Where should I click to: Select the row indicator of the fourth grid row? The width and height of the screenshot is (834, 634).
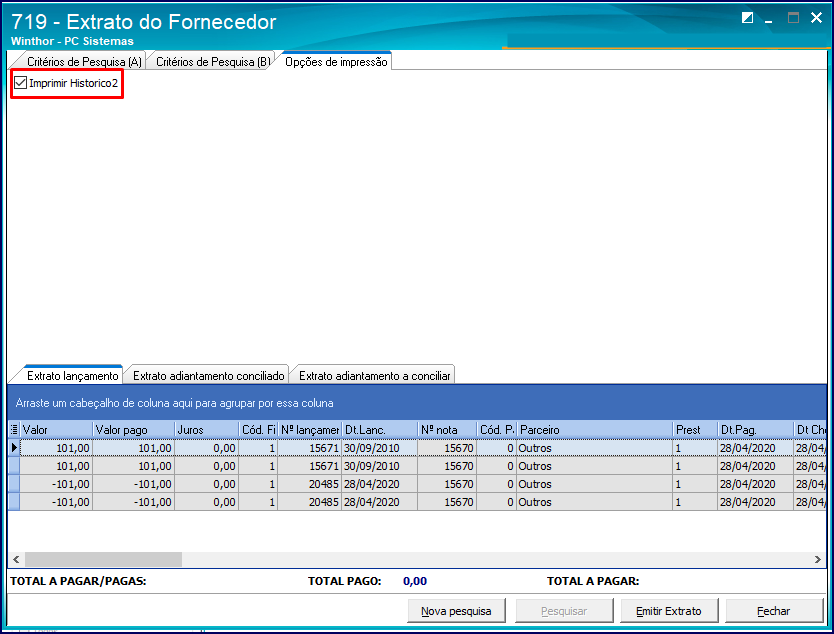14,502
